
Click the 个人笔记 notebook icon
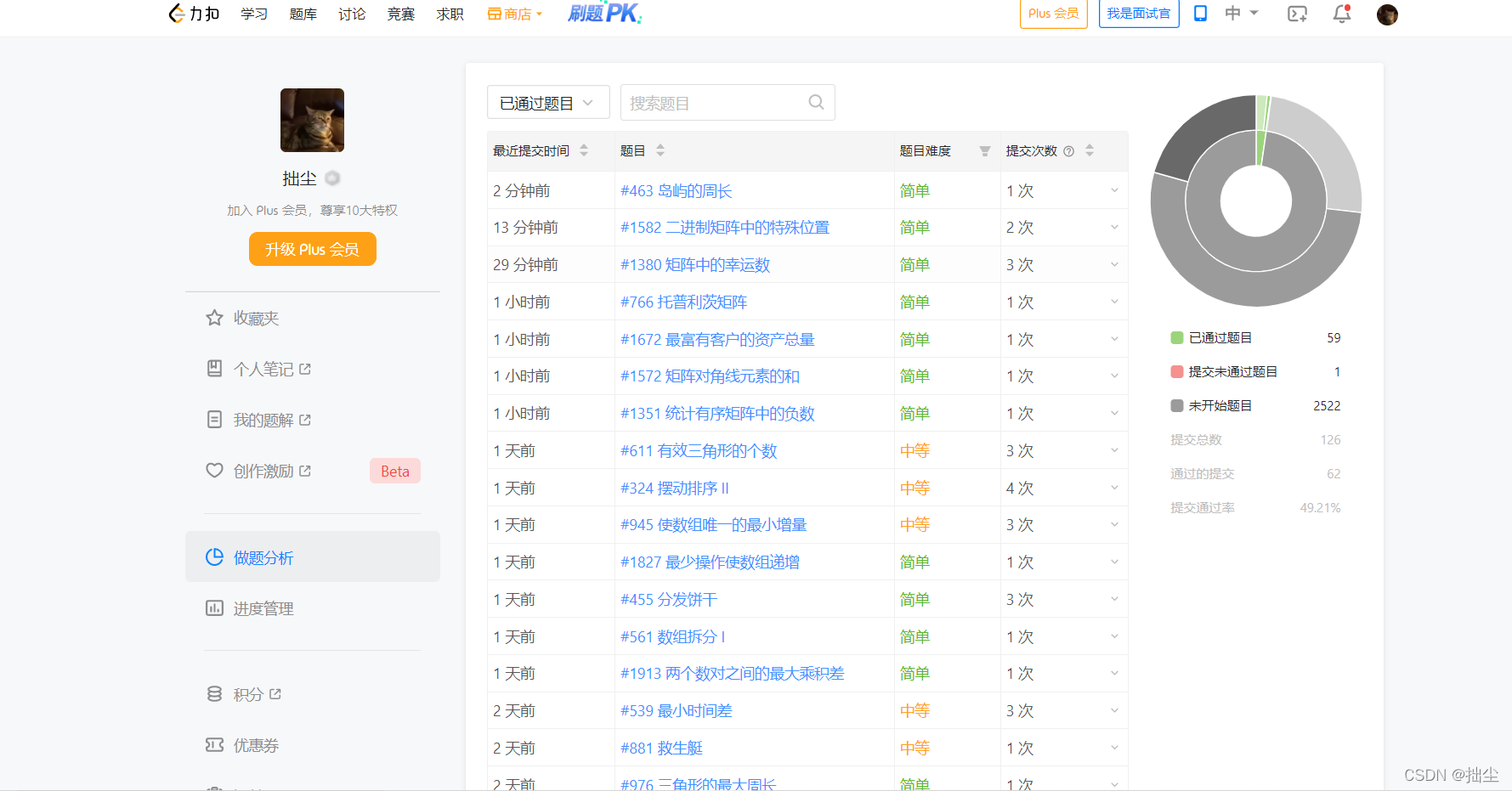point(214,369)
